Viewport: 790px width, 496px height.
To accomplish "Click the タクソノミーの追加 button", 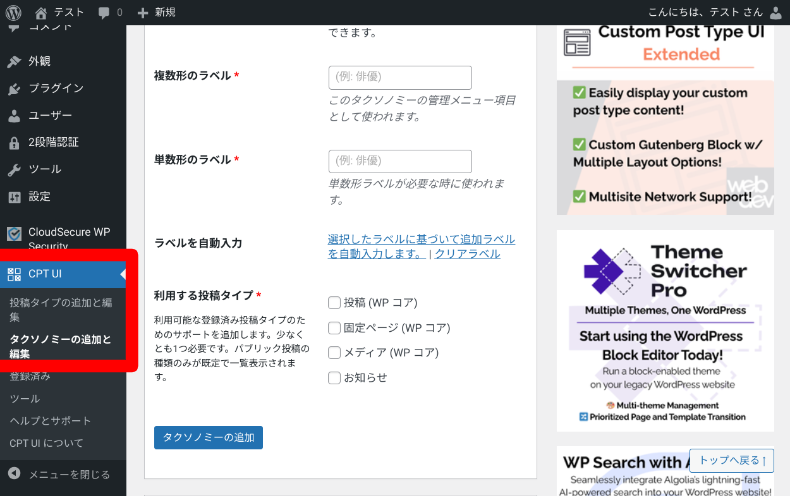I will point(208,438).
